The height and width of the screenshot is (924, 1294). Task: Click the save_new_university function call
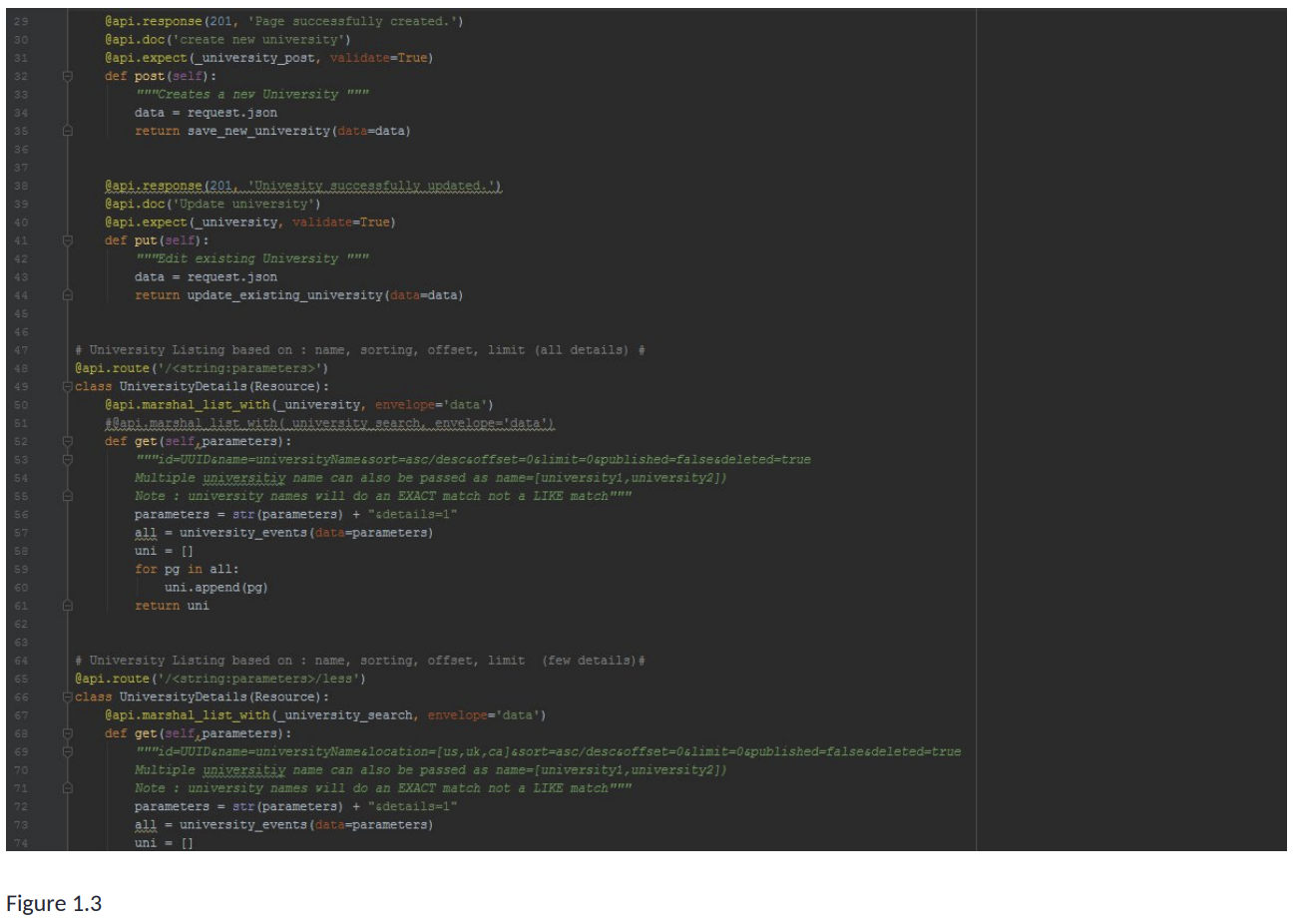pyautogui.click(x=259, y=131)
